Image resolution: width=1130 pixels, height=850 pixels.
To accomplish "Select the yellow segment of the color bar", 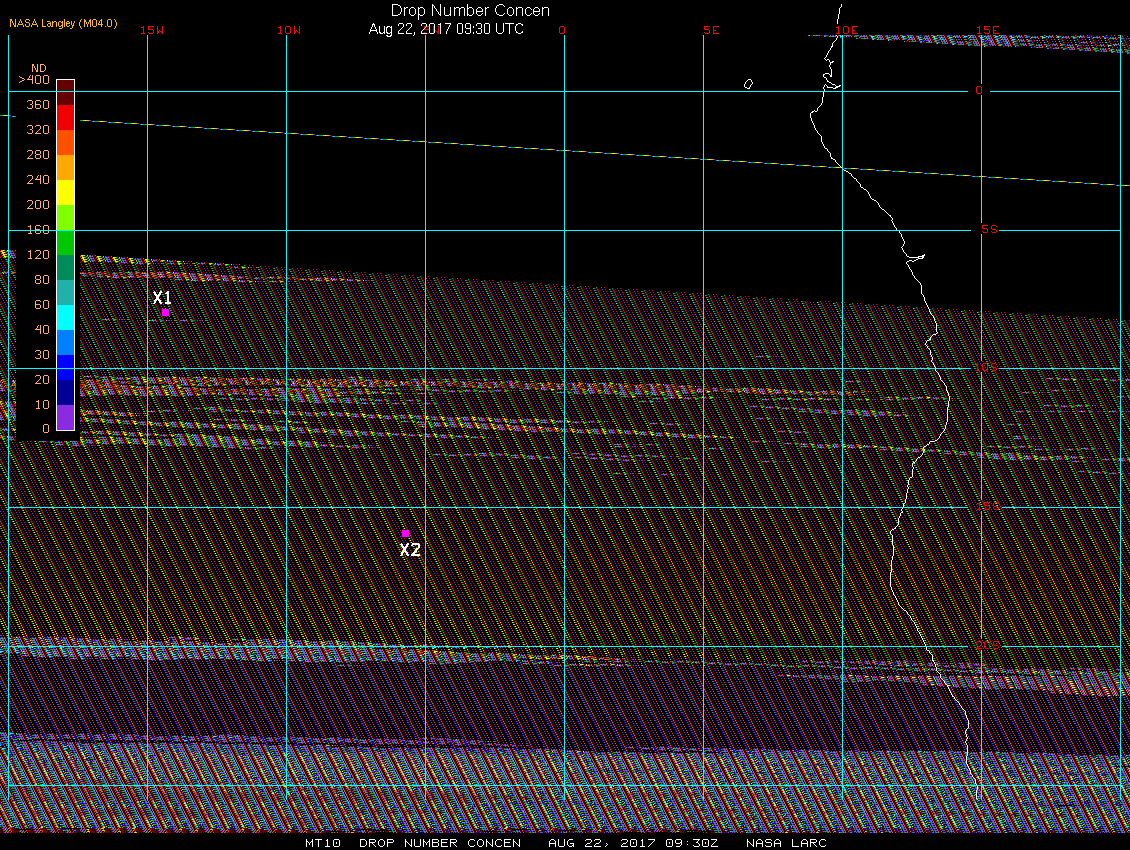I will [x=65, y=192].
